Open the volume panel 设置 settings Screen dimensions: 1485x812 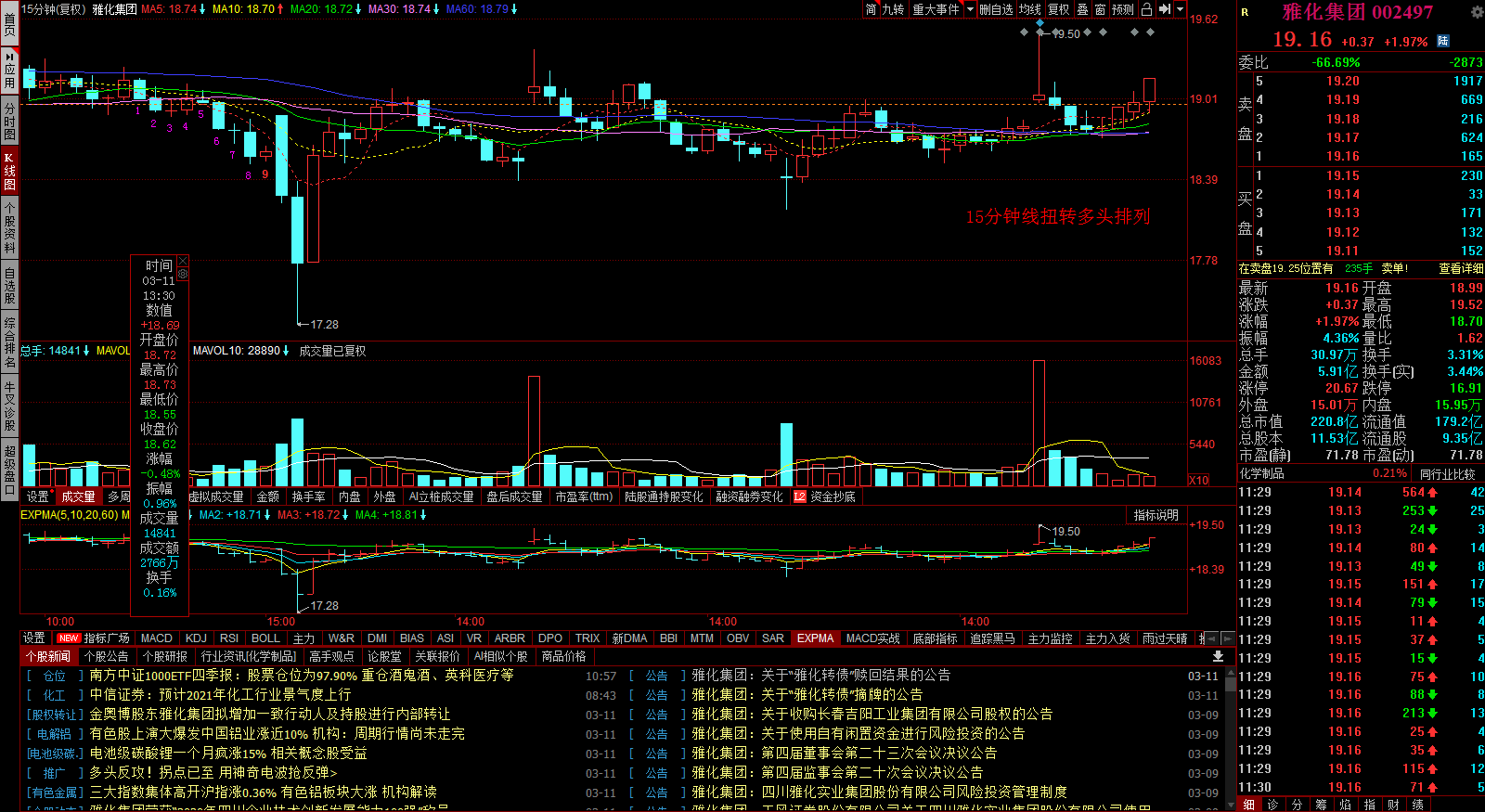coord(37,497)
